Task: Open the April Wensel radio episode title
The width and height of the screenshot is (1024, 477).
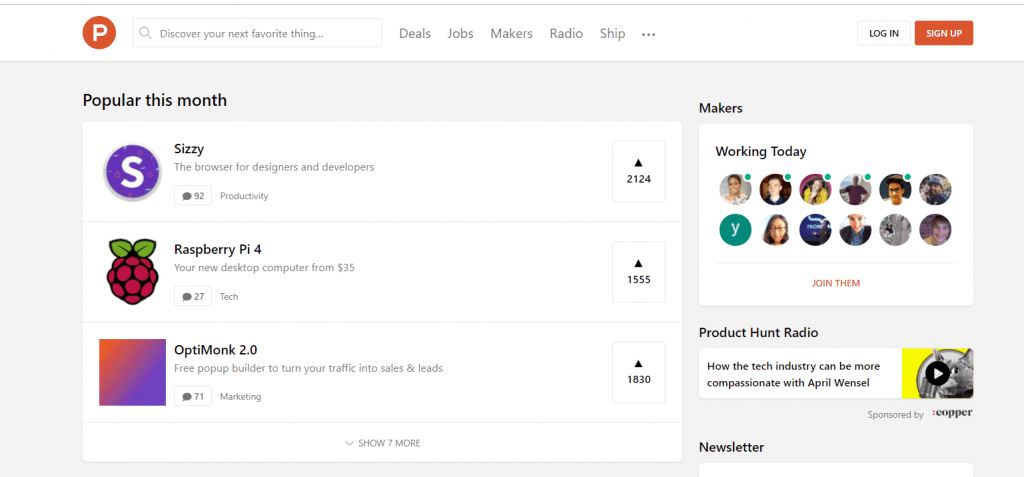Action: (x=793, y=374)
